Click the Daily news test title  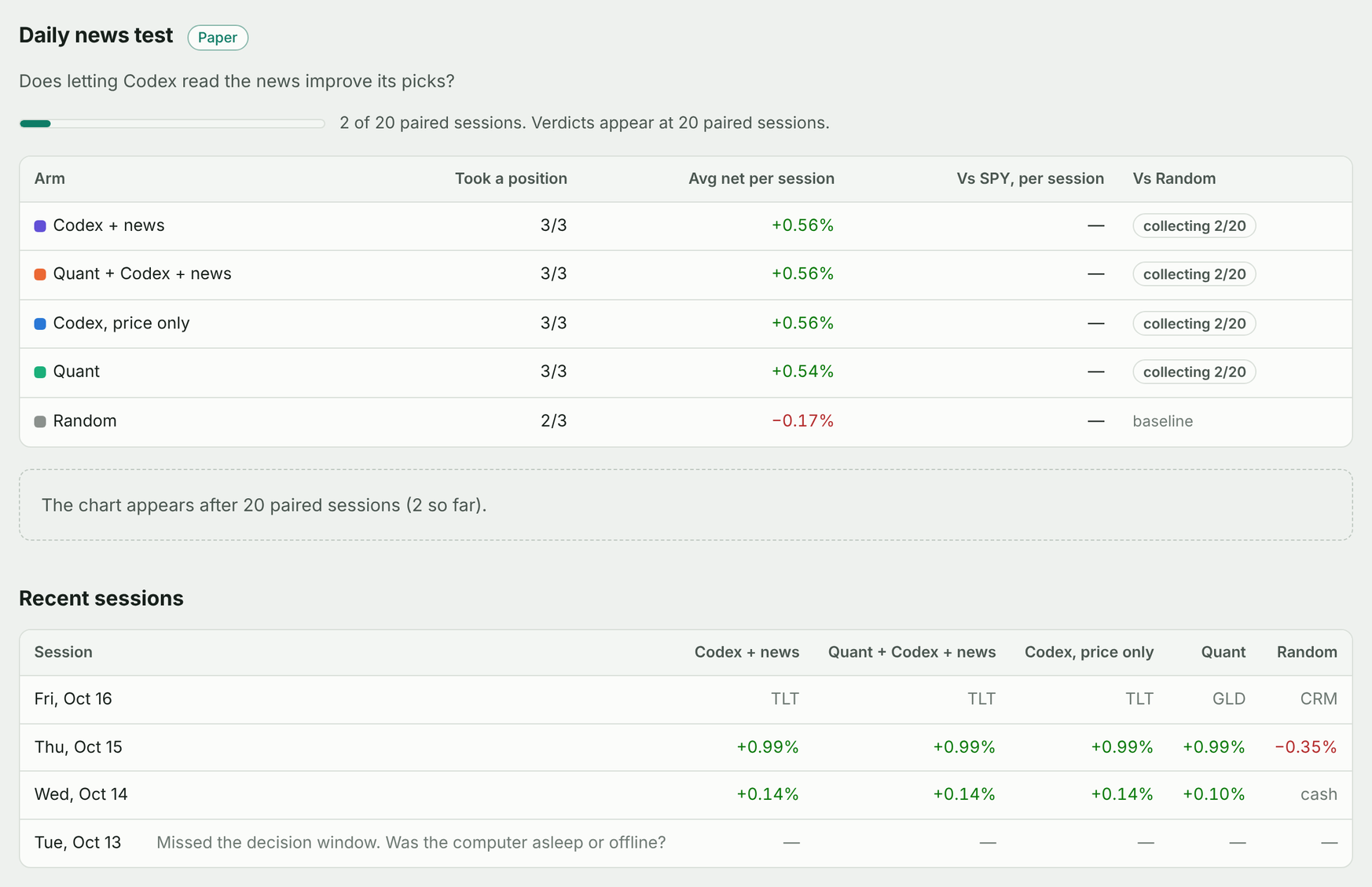point(96,35)
